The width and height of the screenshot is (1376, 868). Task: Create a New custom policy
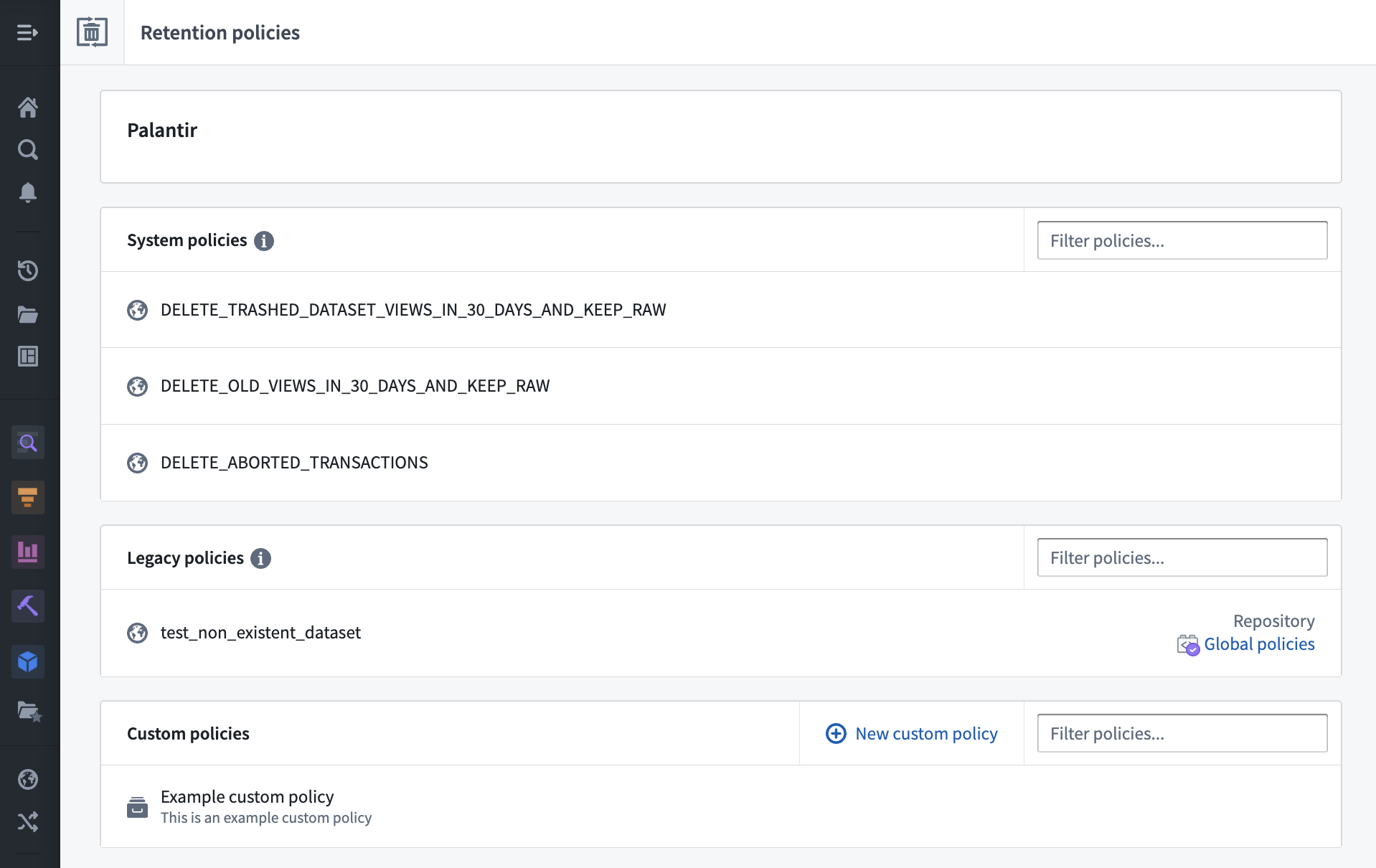click(x=912, y=733)
